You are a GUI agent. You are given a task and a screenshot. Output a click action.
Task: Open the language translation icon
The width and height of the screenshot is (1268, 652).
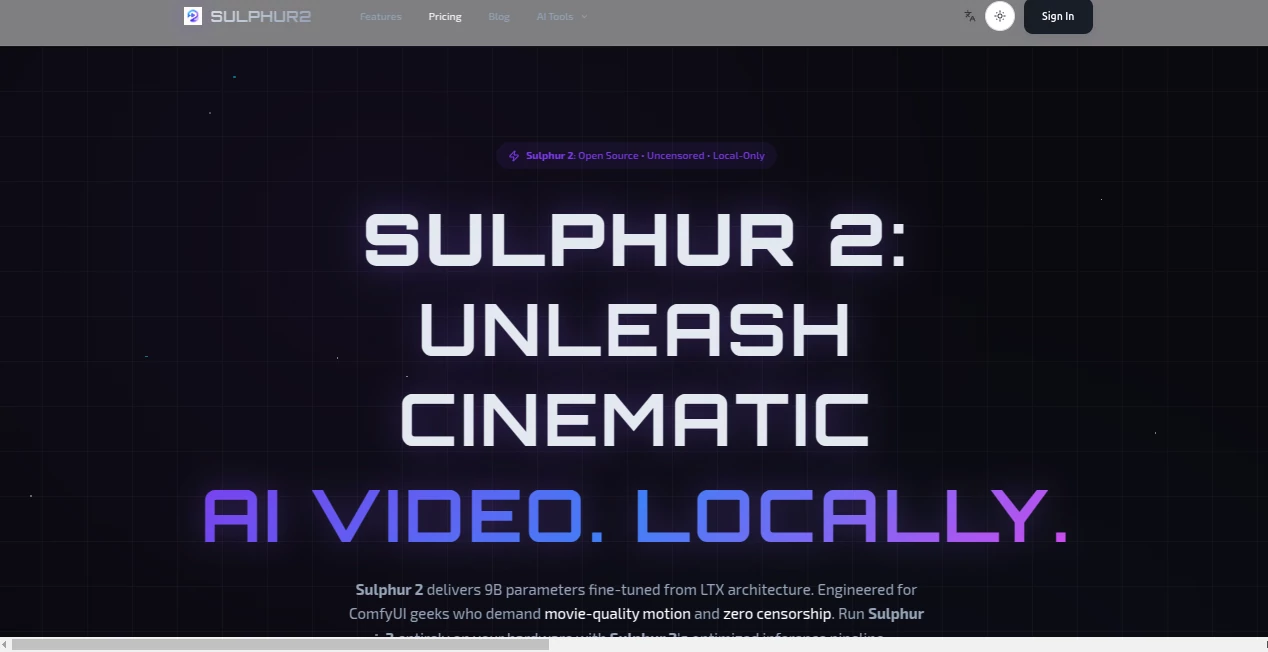(x=969, y=16)
